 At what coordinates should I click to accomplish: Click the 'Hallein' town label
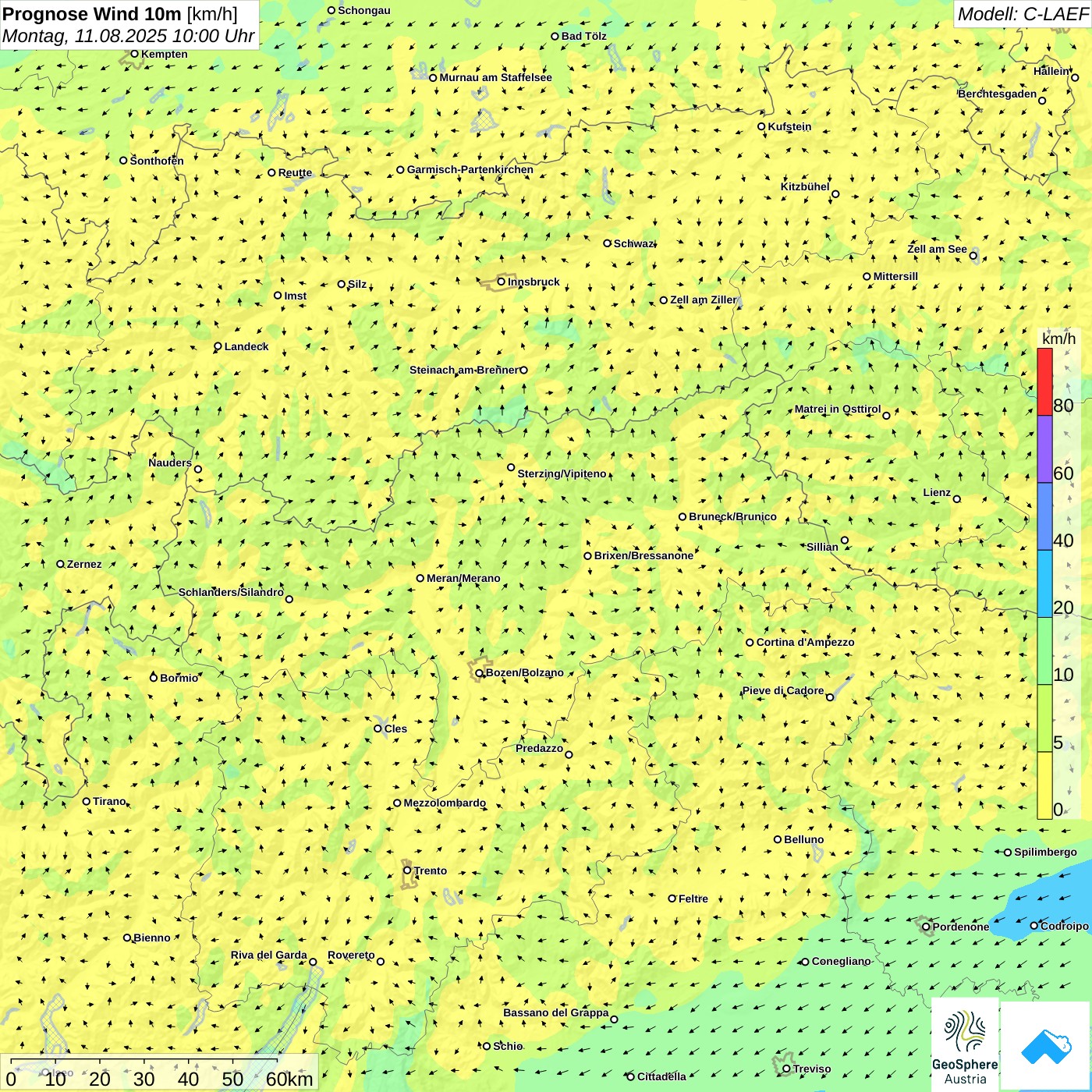[1051, 71]
